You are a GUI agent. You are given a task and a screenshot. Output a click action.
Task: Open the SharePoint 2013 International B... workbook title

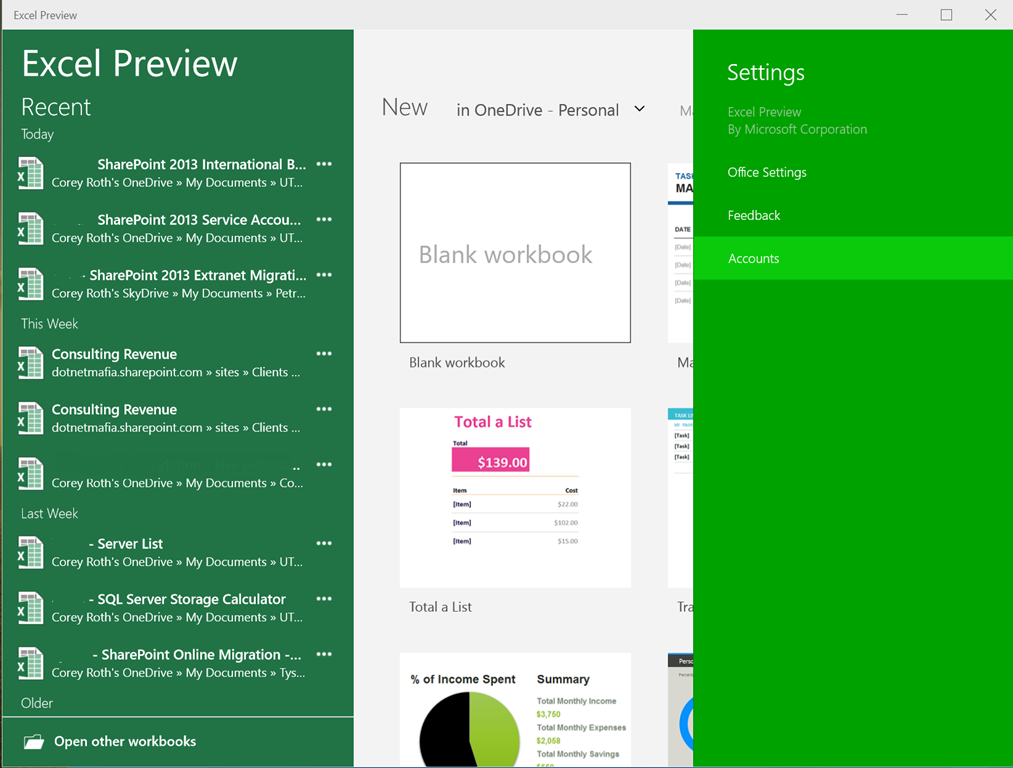click(202, 165)
